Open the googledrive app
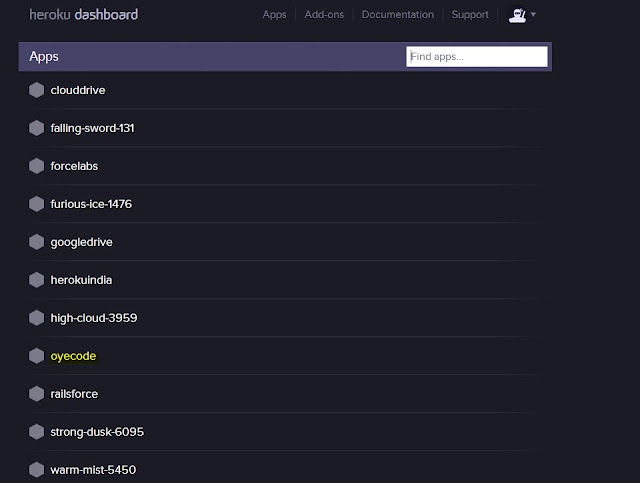640x483 pixels. tap(81, 243)
